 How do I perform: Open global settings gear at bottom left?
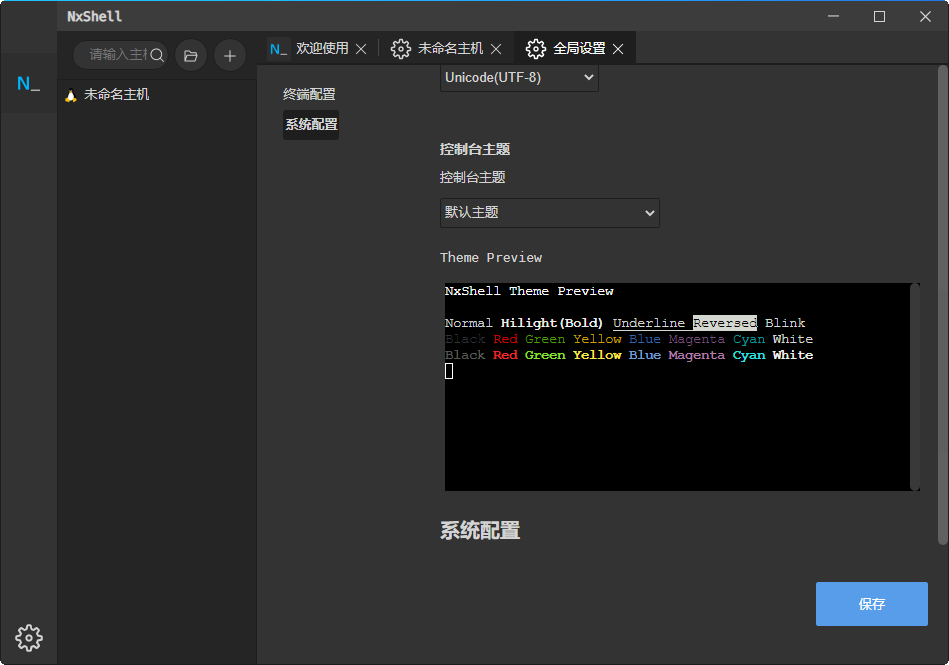click(x=28, y=638)
